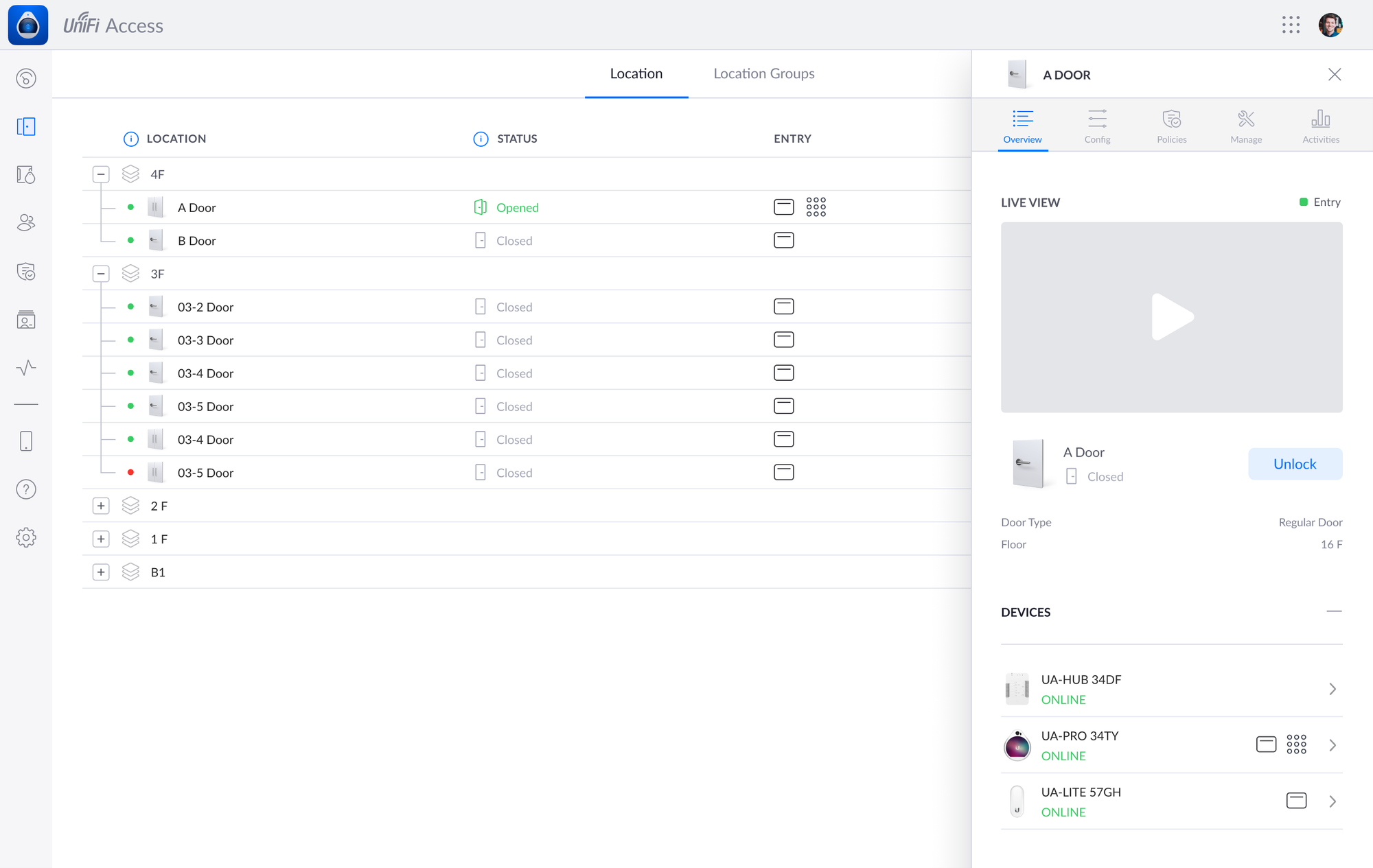Viewport: 1373px width, 868px height.
Task: Collapse the Devices section
Action: coord(1333,611)
